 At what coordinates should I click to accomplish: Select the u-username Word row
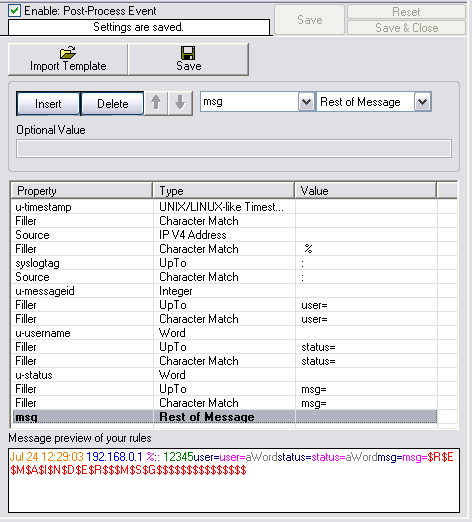[x=225, y=333]
